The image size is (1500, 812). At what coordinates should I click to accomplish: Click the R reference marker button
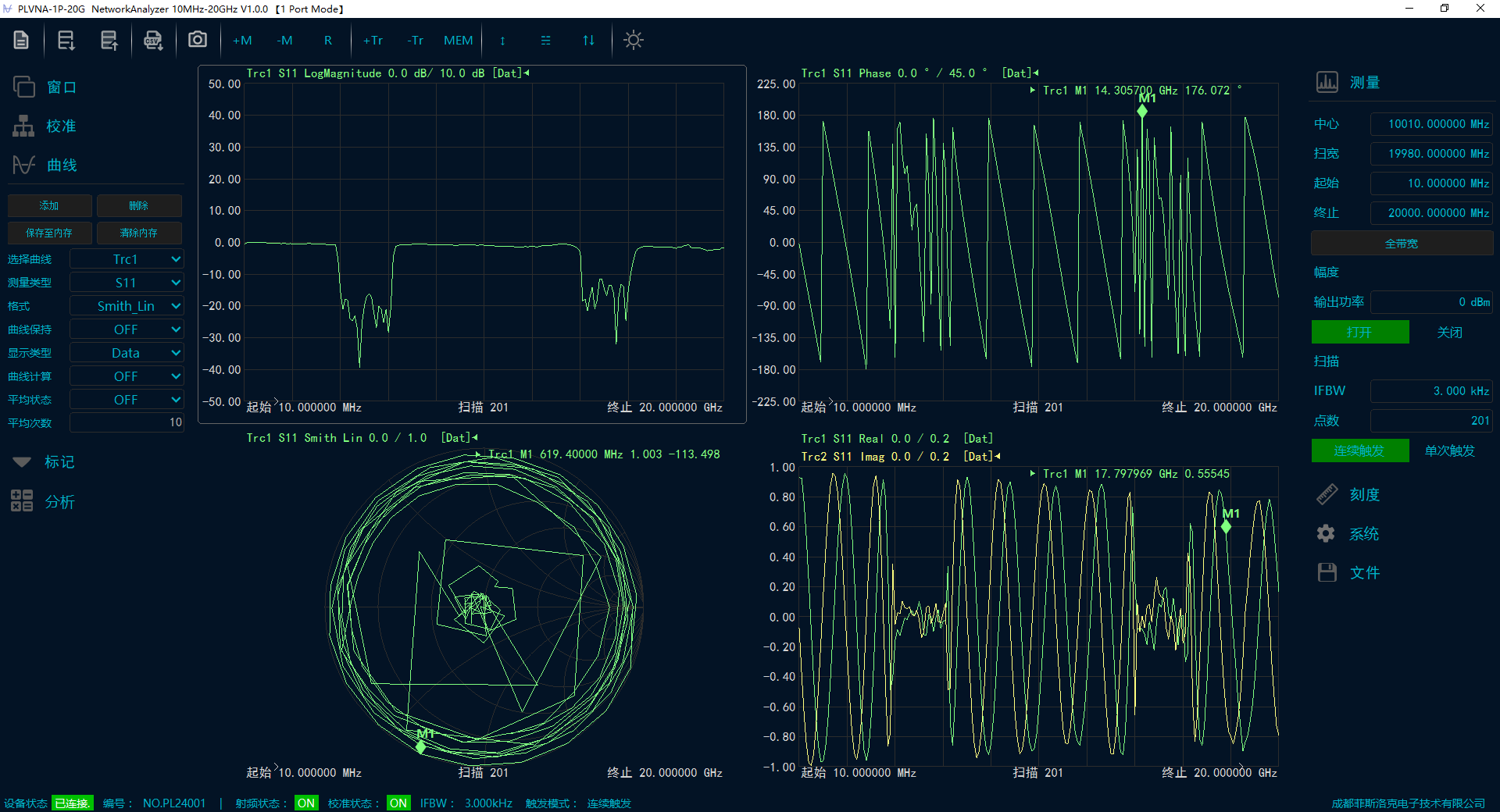point(328,41)
